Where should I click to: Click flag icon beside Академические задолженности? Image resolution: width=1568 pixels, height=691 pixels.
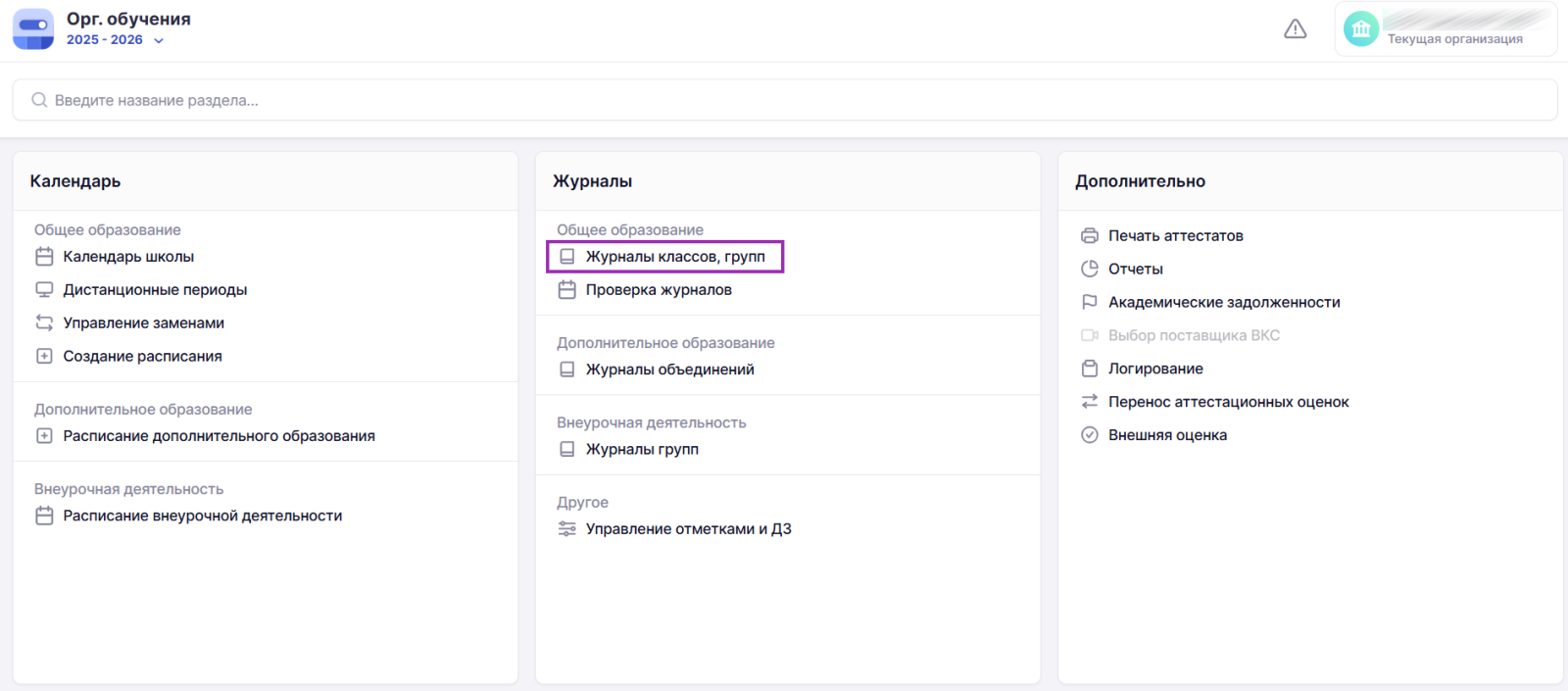click(1090, 302)
